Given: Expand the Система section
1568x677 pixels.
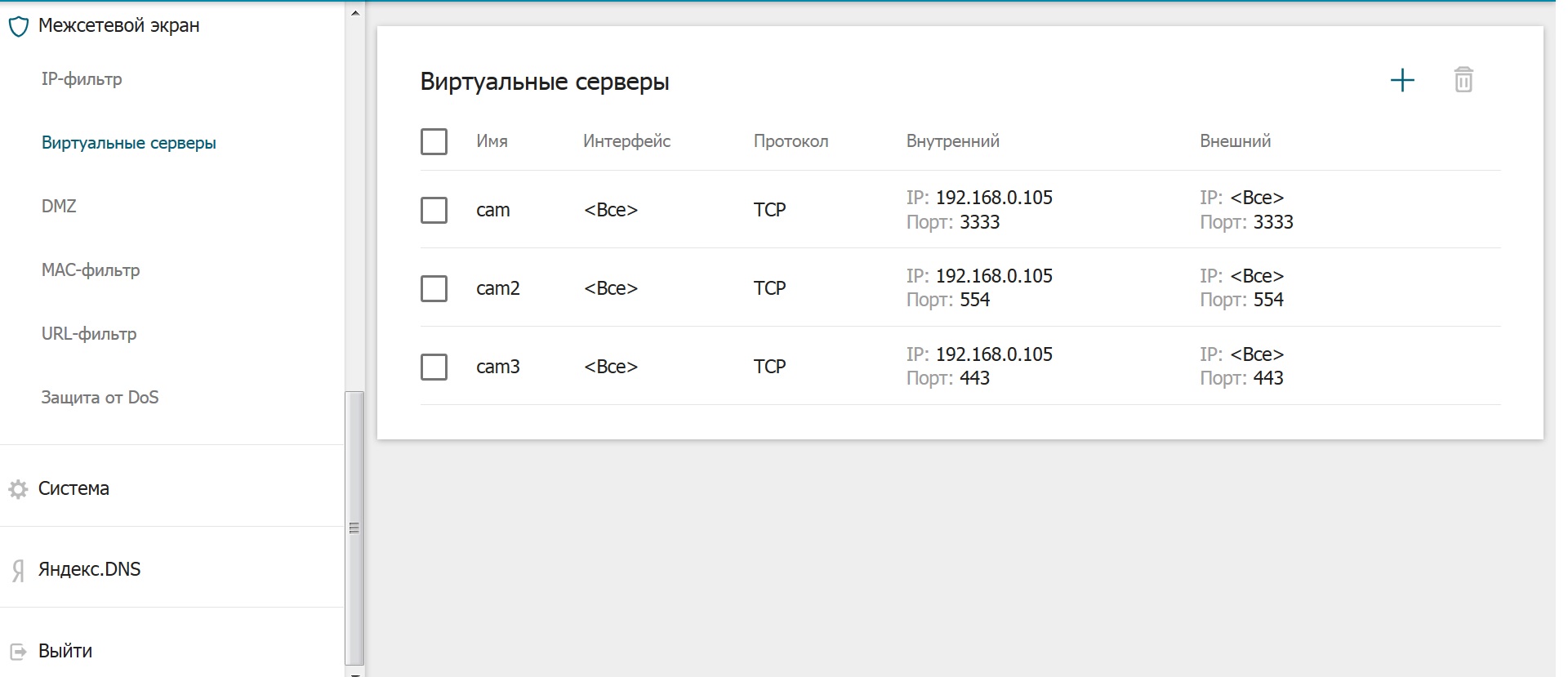Looking at the screenshot, I should point(73,488).
